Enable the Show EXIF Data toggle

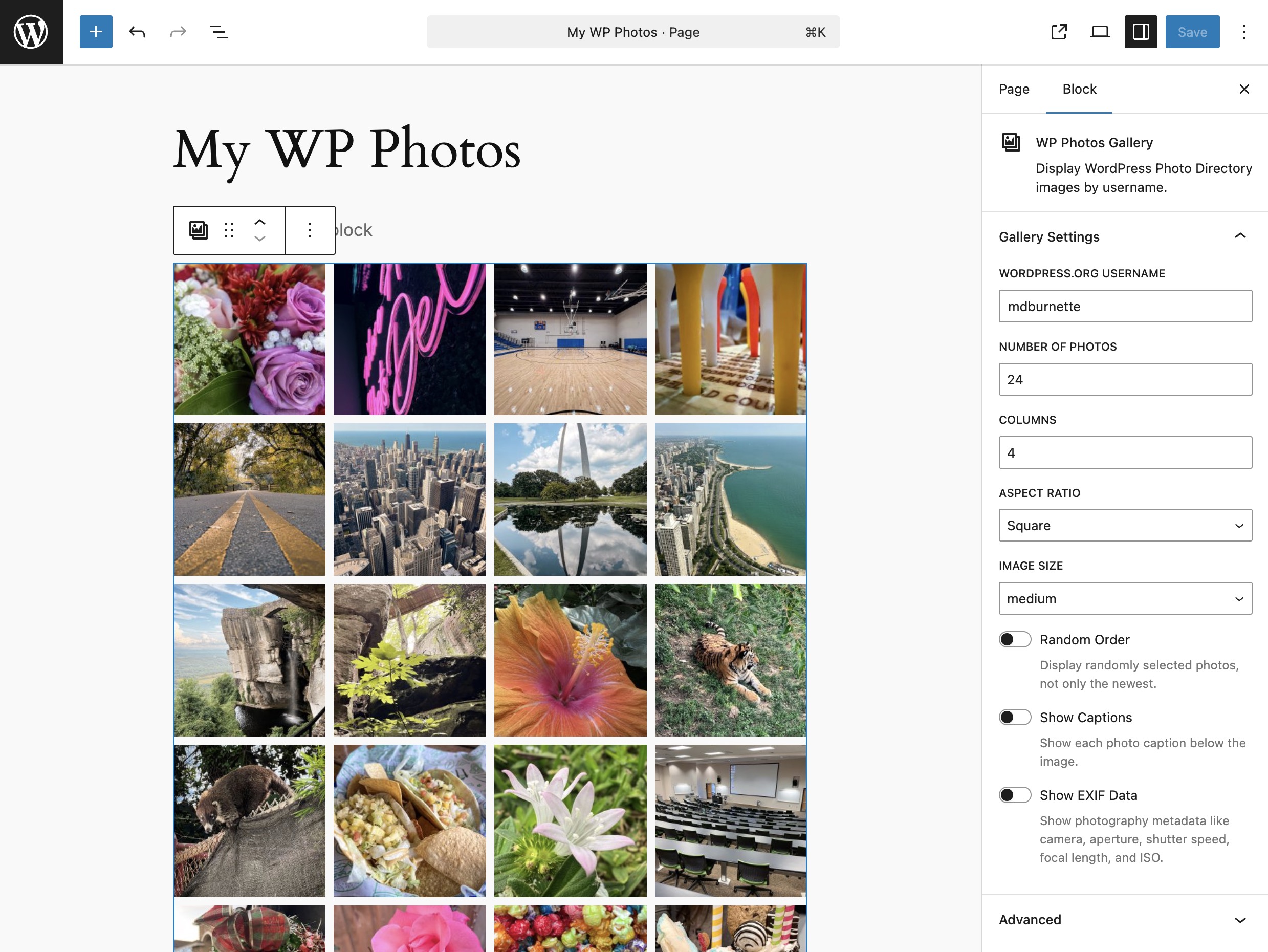pyautogui.click(x=1015, y=795)
